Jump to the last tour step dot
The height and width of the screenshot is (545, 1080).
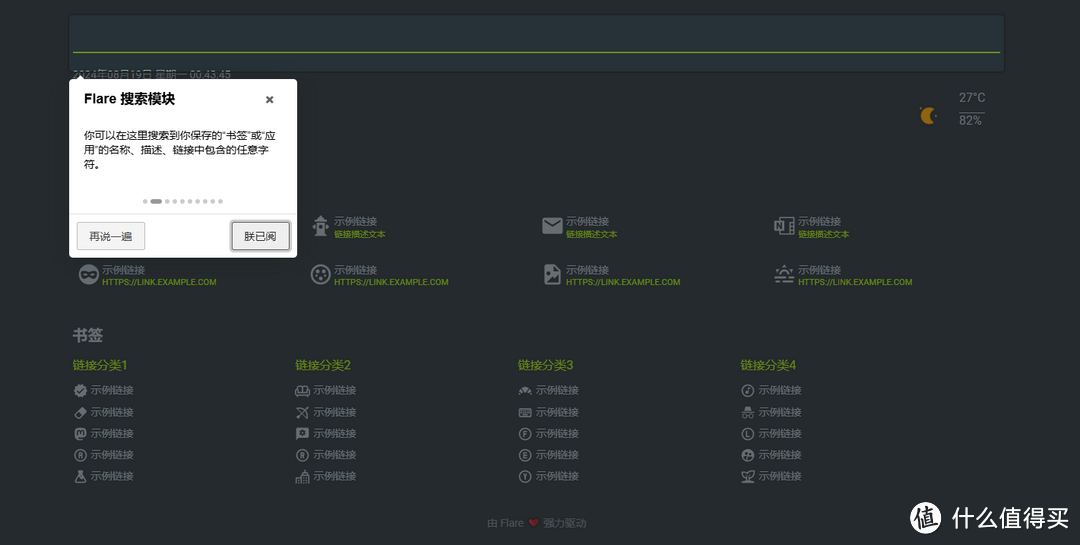click(x=220, y=201)
